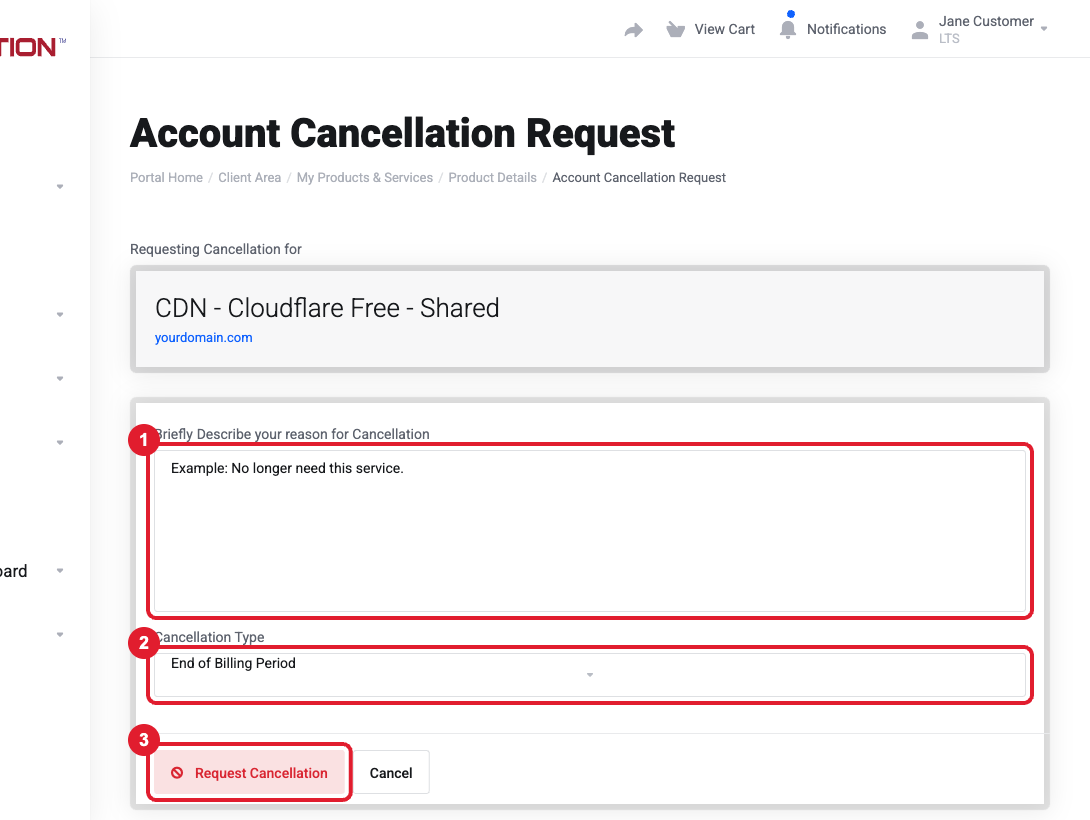Click the Cancellation Type label
1090x820 pixels.
(x=209, y=637)
